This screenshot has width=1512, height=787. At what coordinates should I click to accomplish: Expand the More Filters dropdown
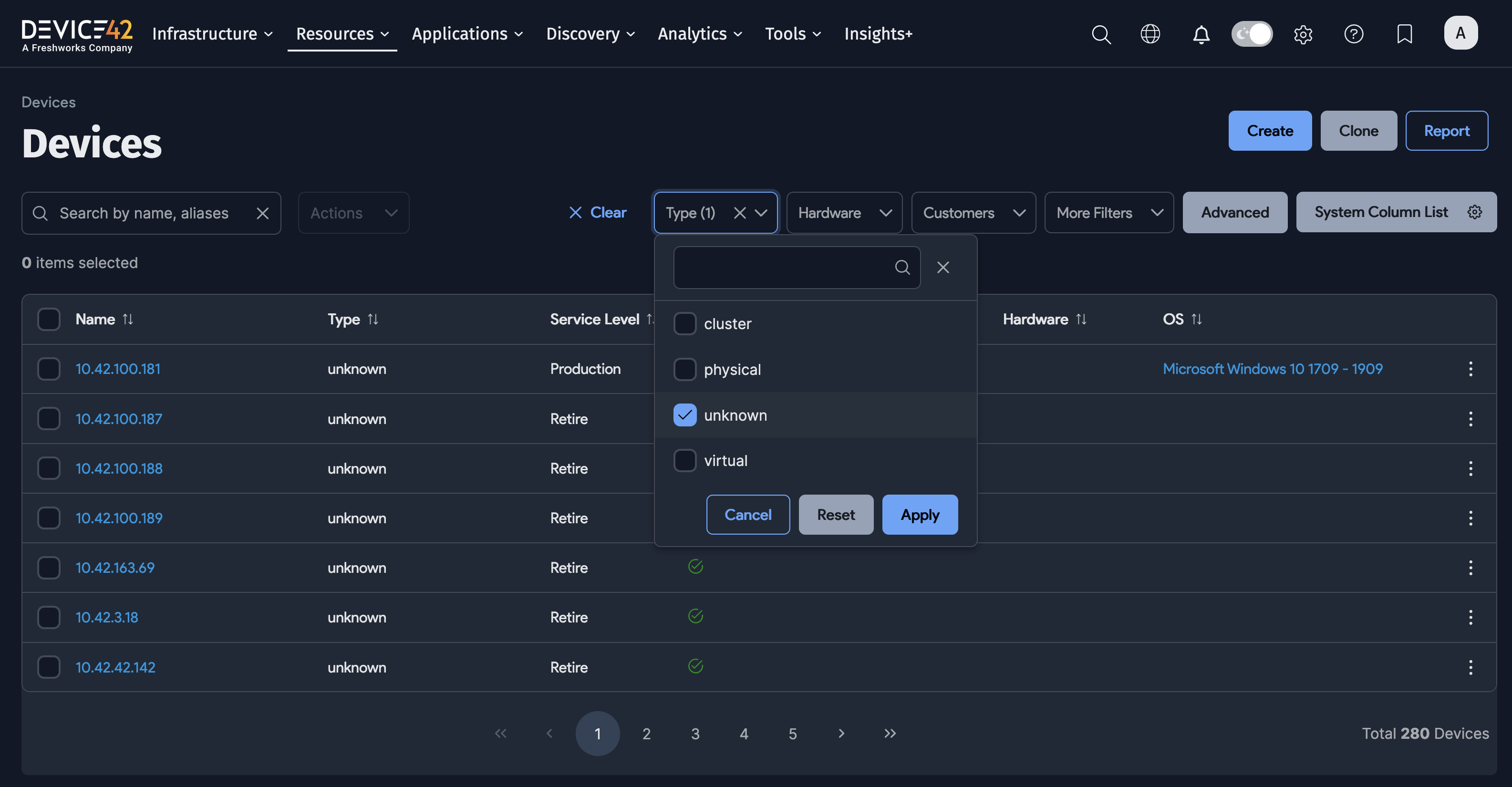1109,213
